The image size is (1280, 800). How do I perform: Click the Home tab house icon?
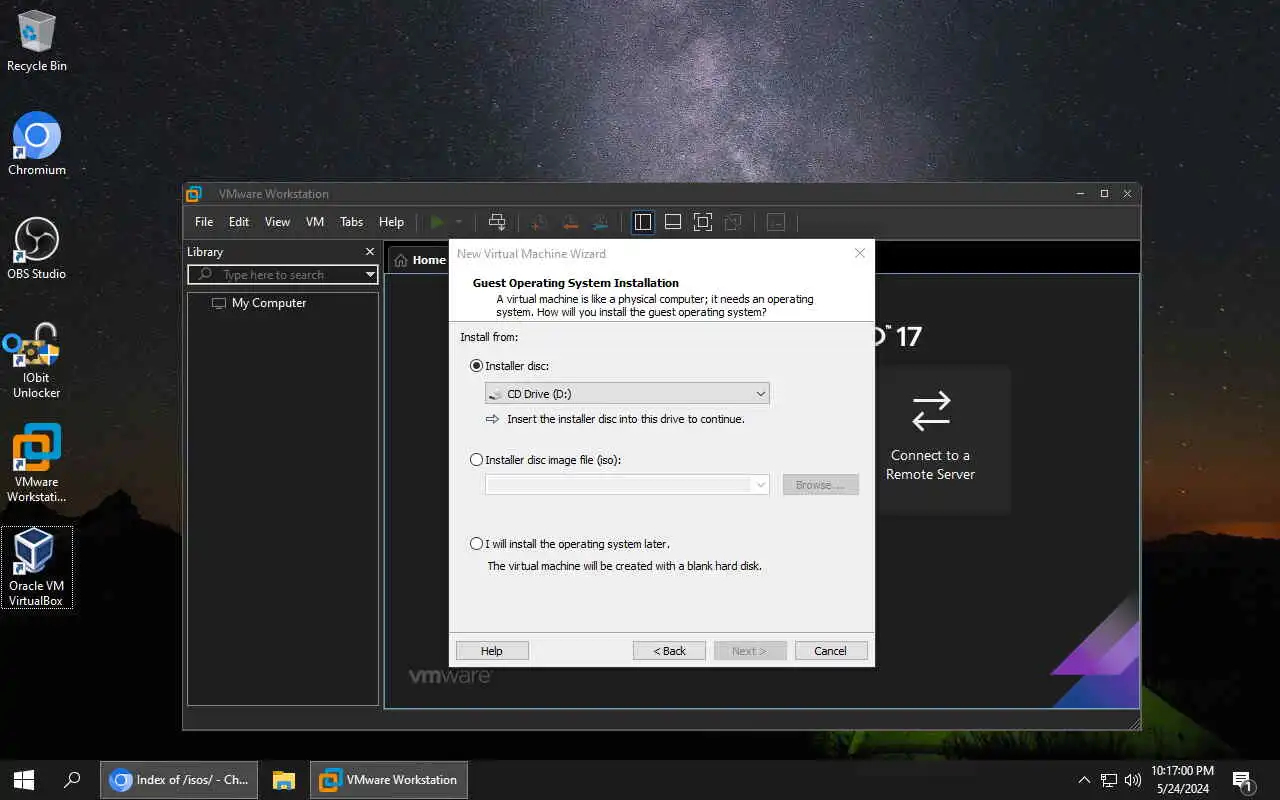click(x=401, y=260)
